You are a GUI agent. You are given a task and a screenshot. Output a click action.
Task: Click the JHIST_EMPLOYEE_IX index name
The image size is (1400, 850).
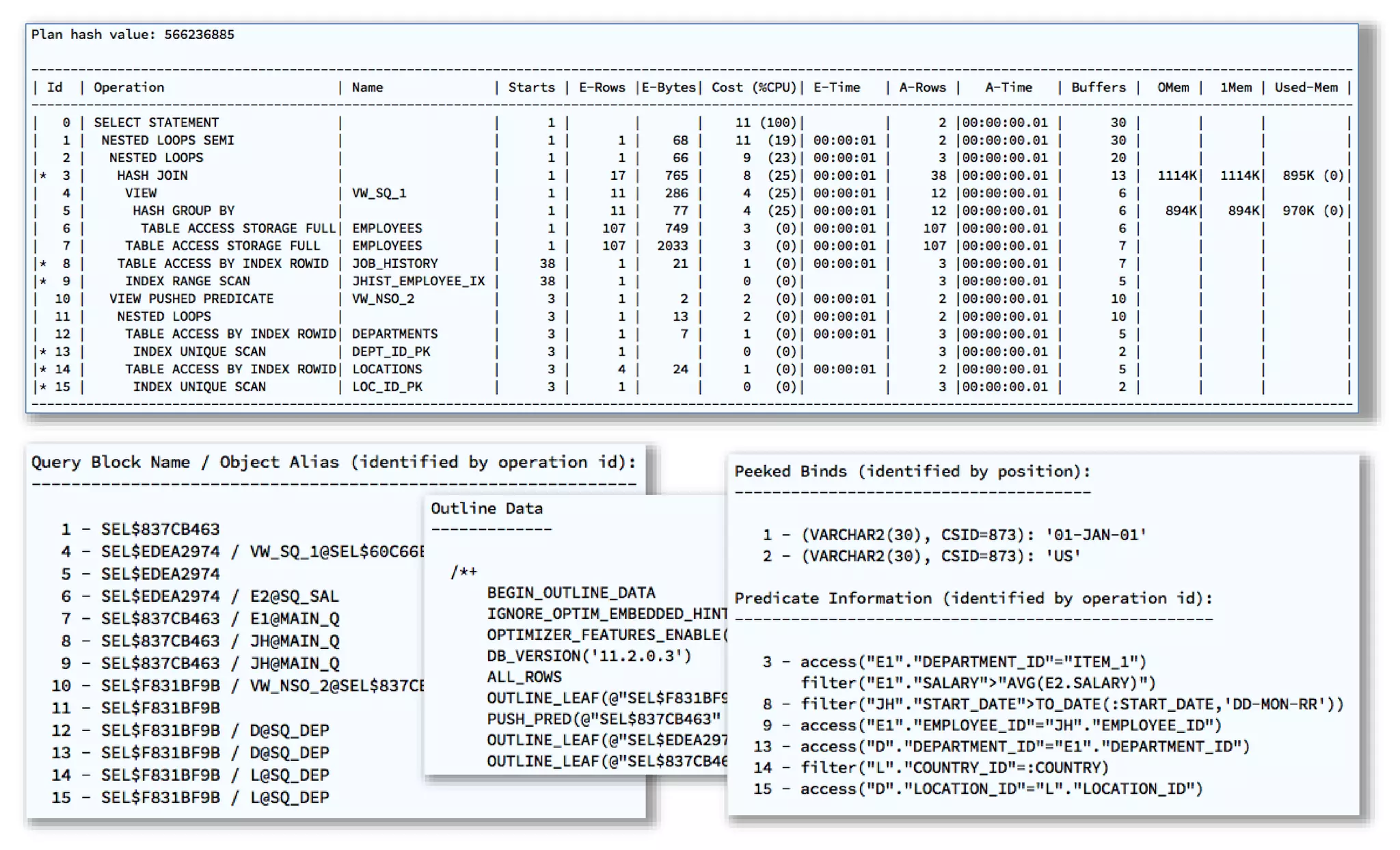(x=418, y=281)
